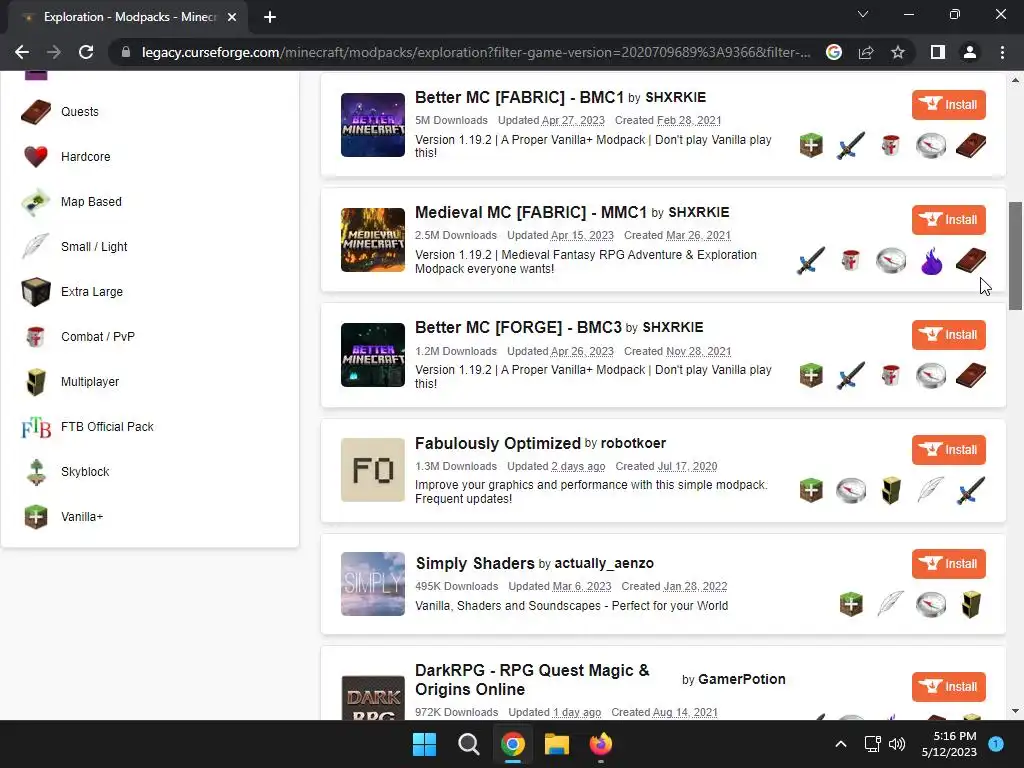Click the shield icon on Better MC FORGE
This screenshot has width=1024, height=768.
click(891, 376)
